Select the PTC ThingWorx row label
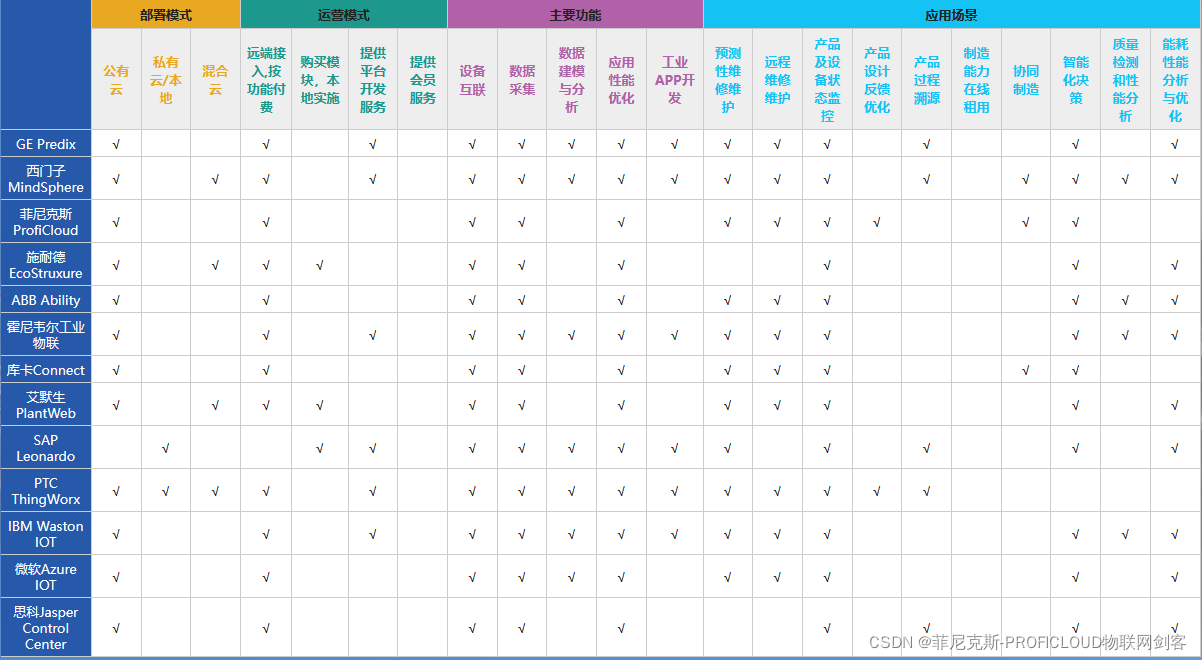 [46, 491]
